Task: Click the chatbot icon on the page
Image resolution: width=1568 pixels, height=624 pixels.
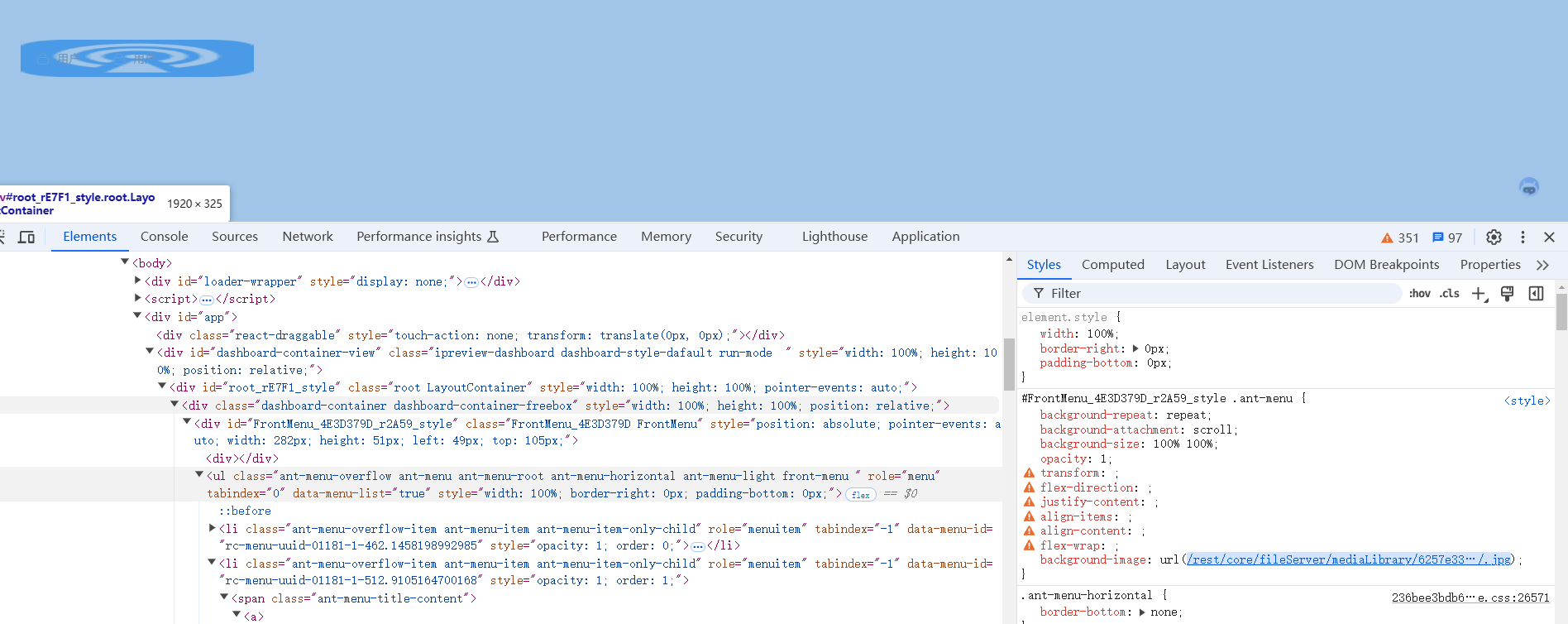Action: 1529,187
